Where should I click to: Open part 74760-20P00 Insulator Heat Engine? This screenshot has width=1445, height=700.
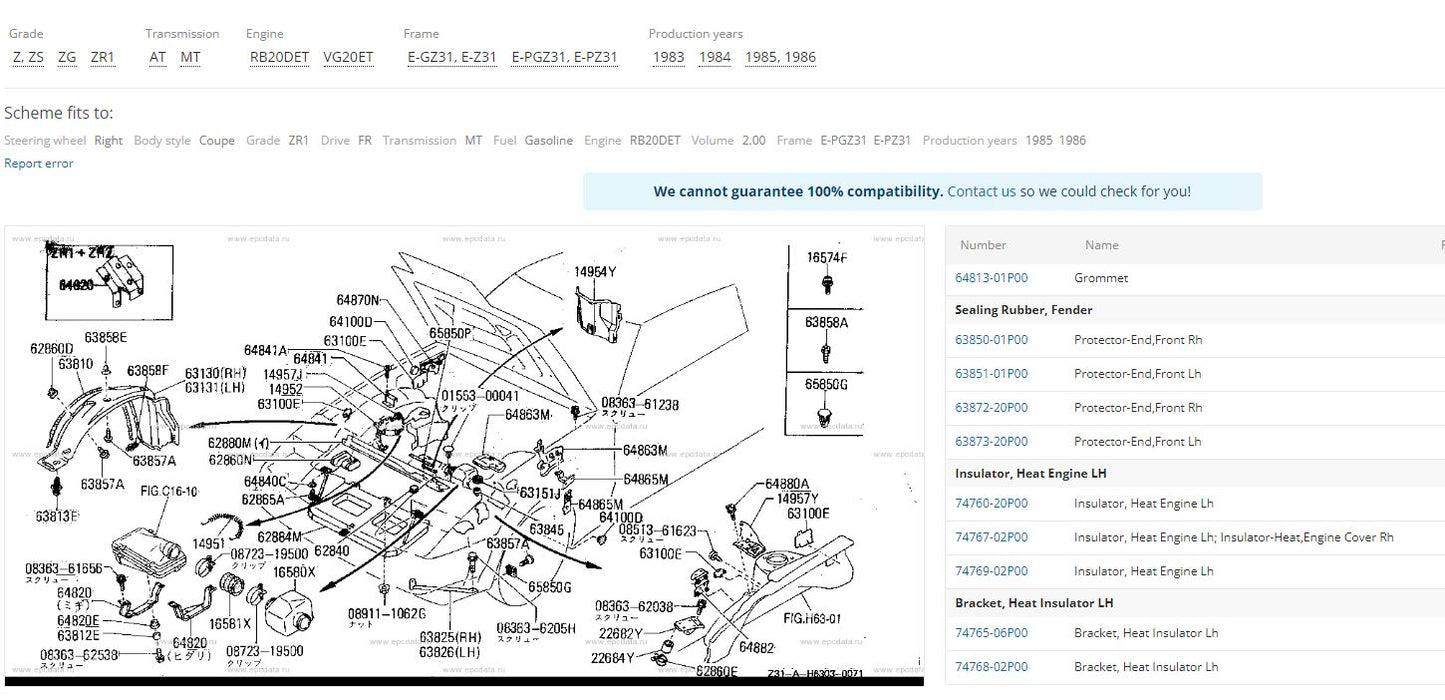pyautogui.click(x=991, y=504)
